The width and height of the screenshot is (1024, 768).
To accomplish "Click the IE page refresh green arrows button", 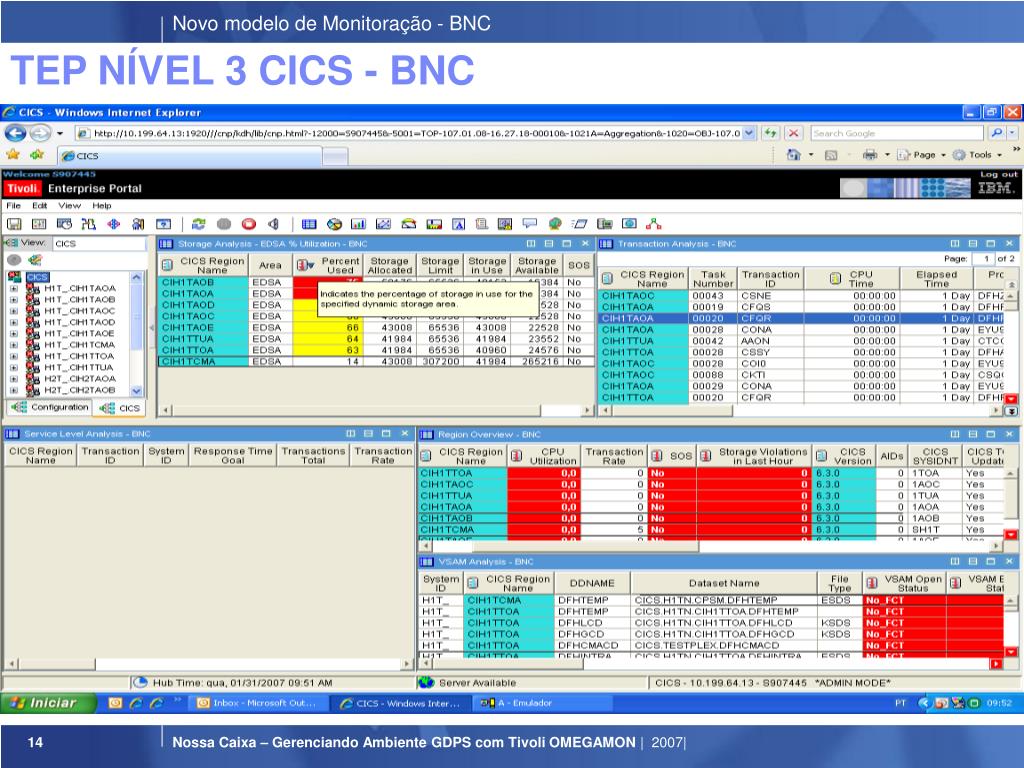I will 771,133.
